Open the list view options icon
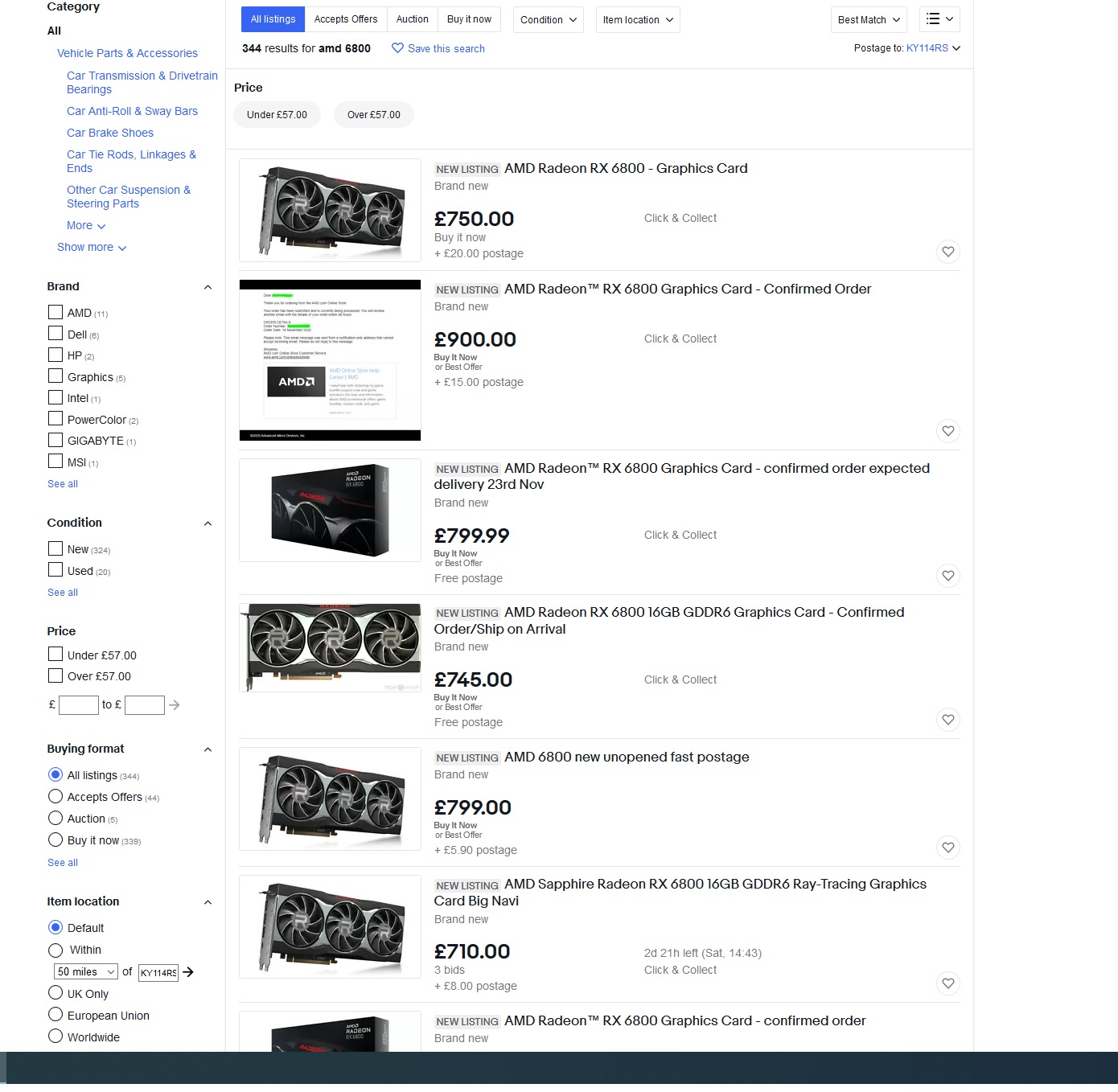Screen dimensions: 1118x1092 click(x=939, y=19)
